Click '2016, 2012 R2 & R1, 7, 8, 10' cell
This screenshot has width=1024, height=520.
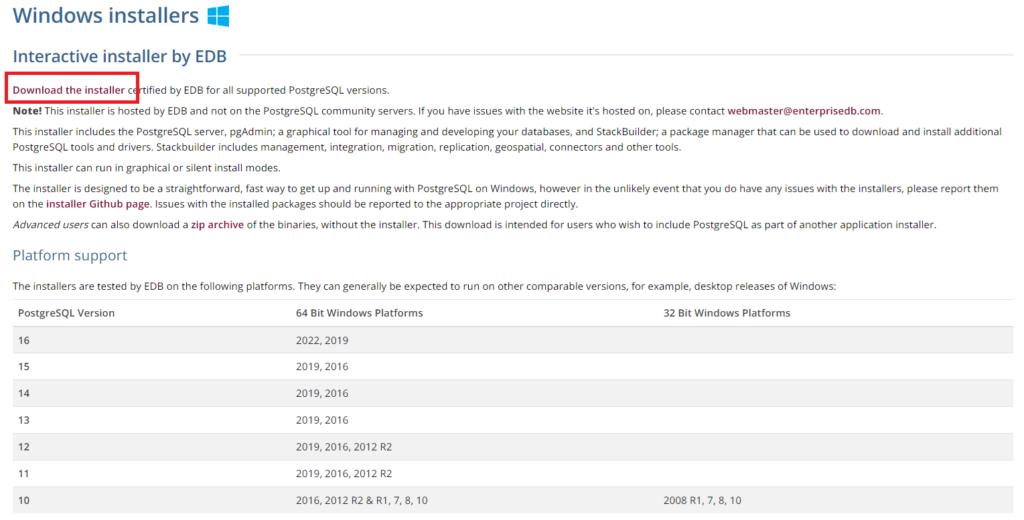[362, 500]
